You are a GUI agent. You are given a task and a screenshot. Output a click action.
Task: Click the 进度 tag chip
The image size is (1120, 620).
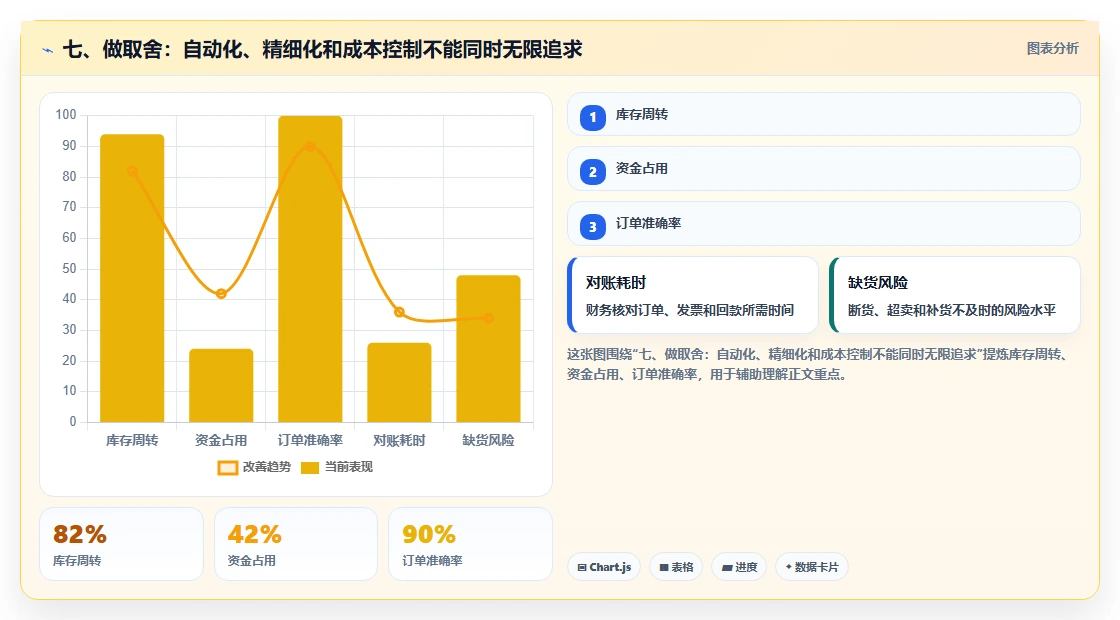point(739,567)
